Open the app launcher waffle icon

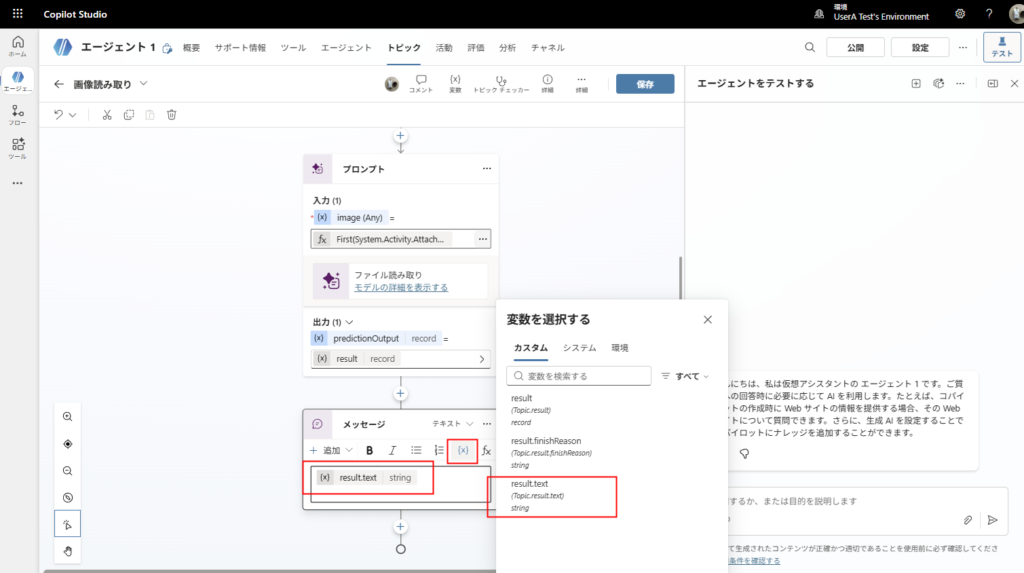[18, 14]
